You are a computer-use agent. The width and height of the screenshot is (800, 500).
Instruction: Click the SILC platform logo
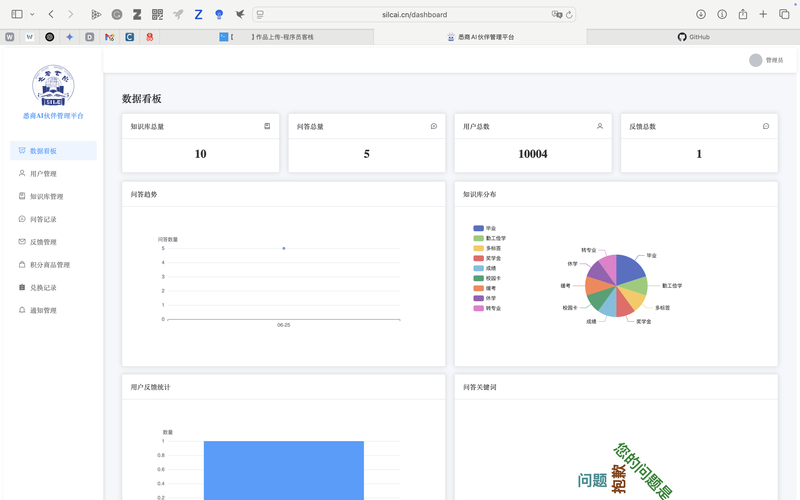point(53,85)
